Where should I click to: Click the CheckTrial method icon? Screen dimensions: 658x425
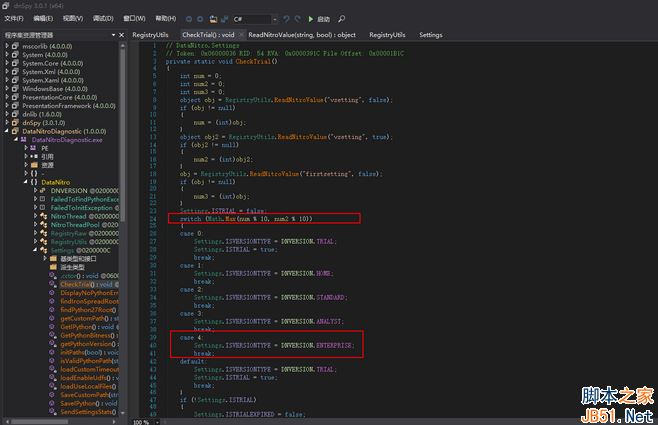(52, 284)
